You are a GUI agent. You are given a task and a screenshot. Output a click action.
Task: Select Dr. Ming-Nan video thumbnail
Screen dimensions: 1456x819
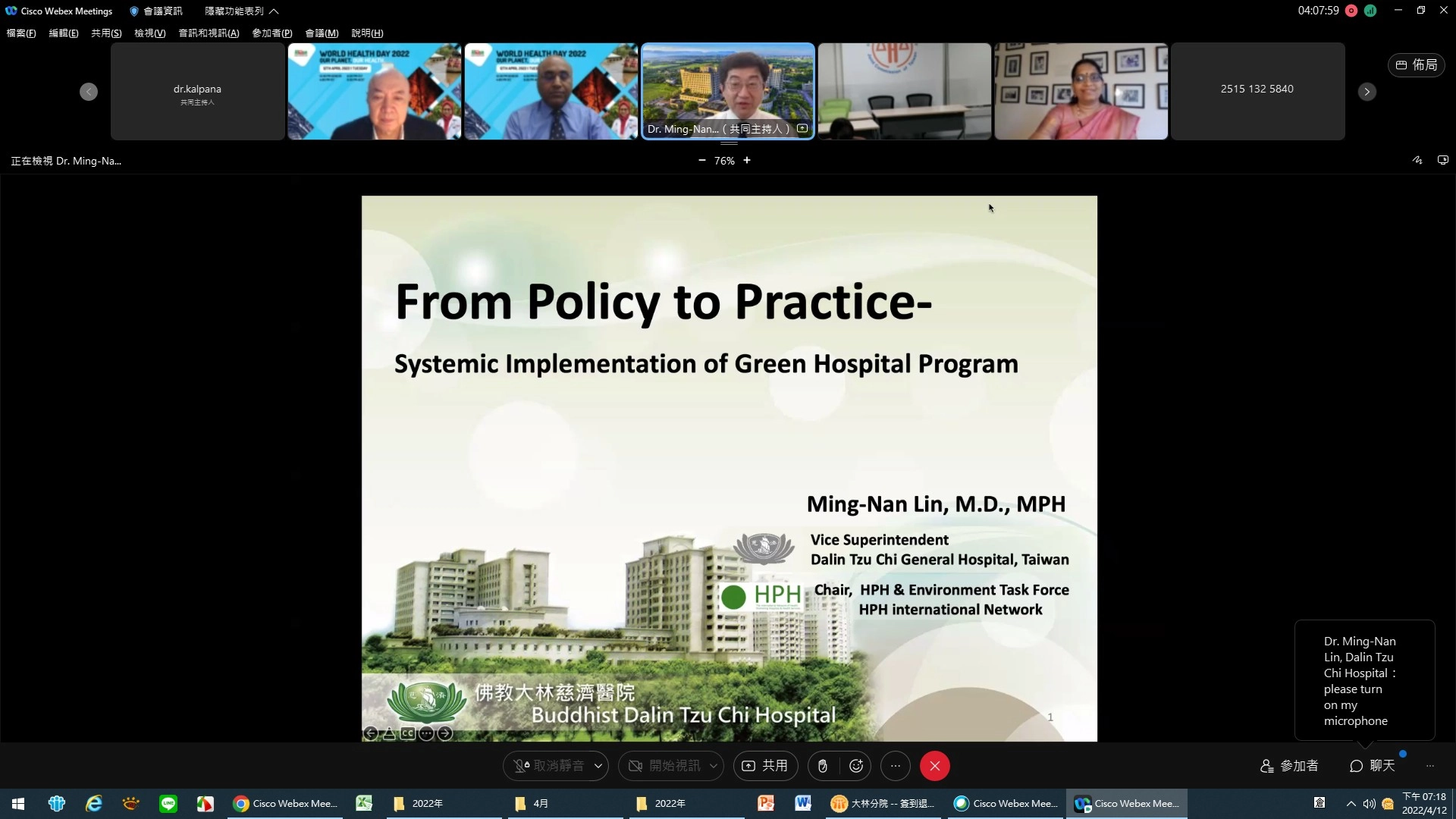click(728, 91)
